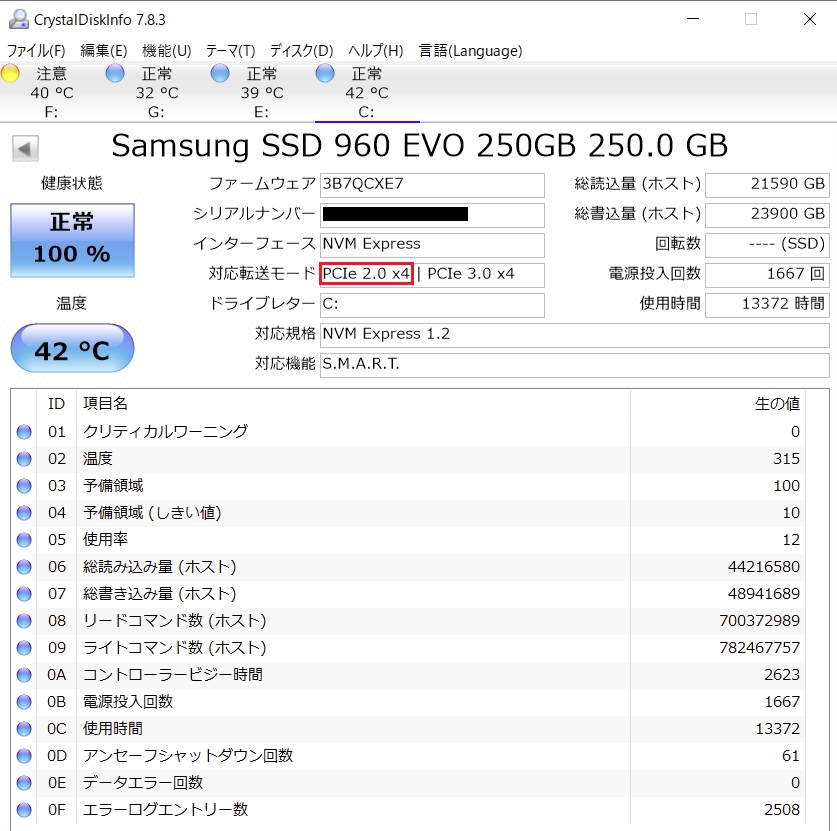Click the F: 40 °C disk label

tap(52, 93)
